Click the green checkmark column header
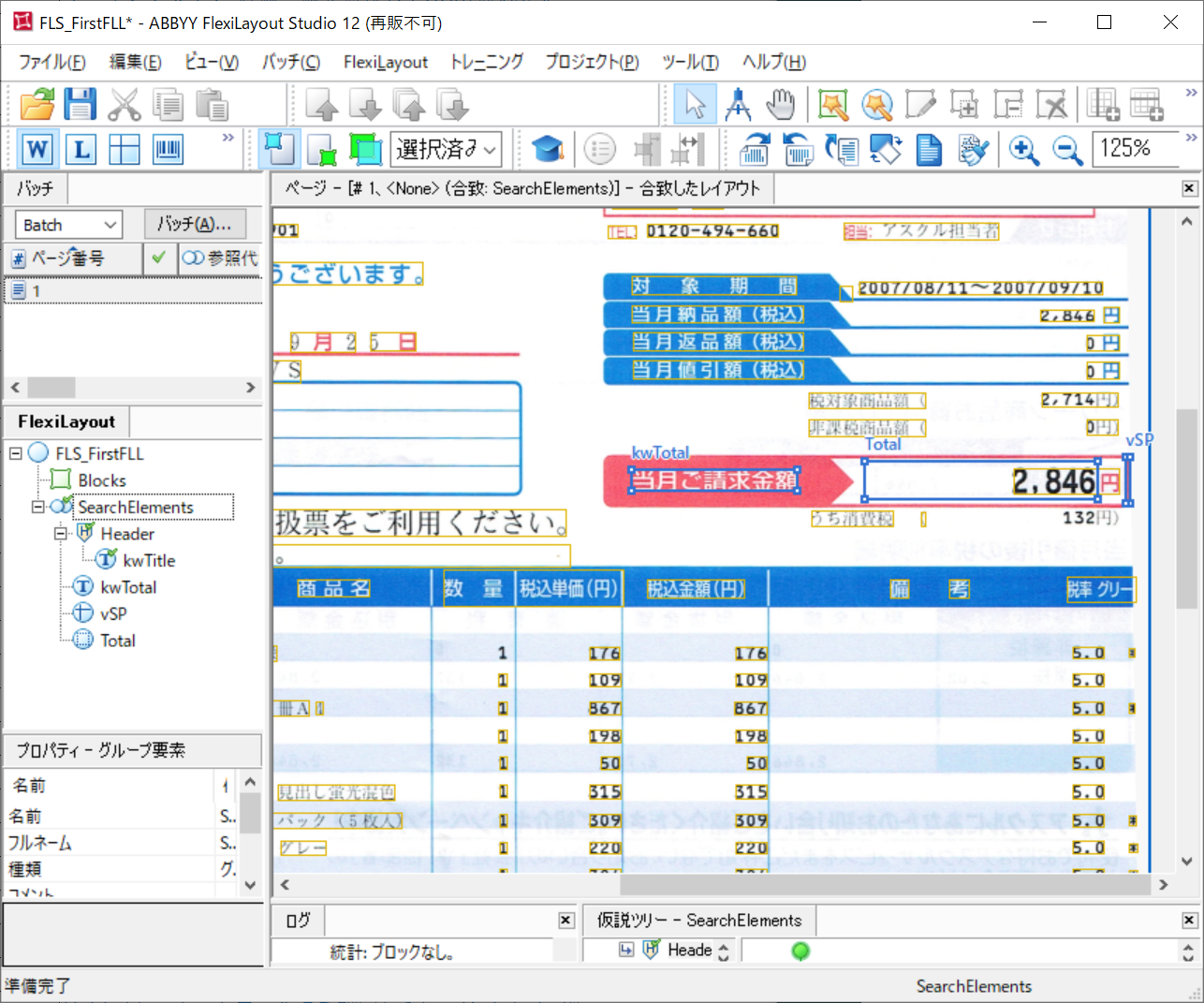 pyautogui.click(x=159, y=258)
